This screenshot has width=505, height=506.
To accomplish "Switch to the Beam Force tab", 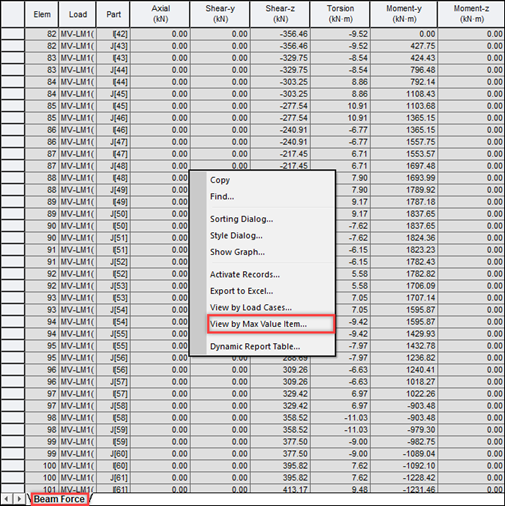I will click(x=59, y=499).
